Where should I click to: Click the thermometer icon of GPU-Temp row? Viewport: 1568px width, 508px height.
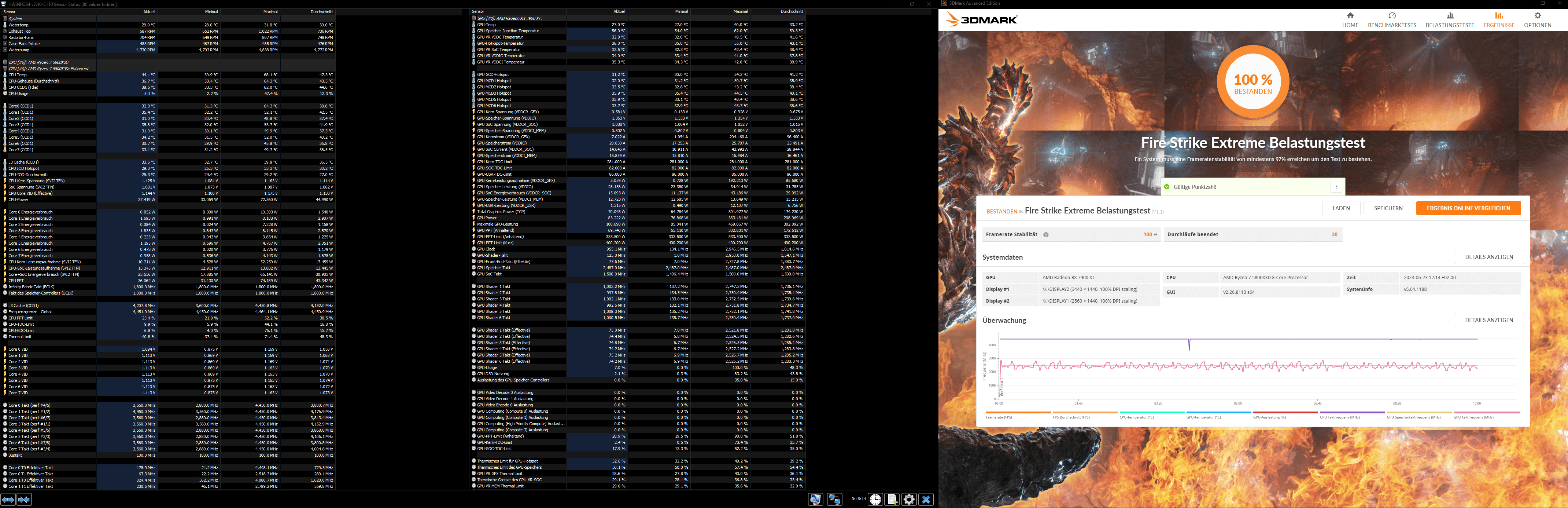tap(474, 25)
